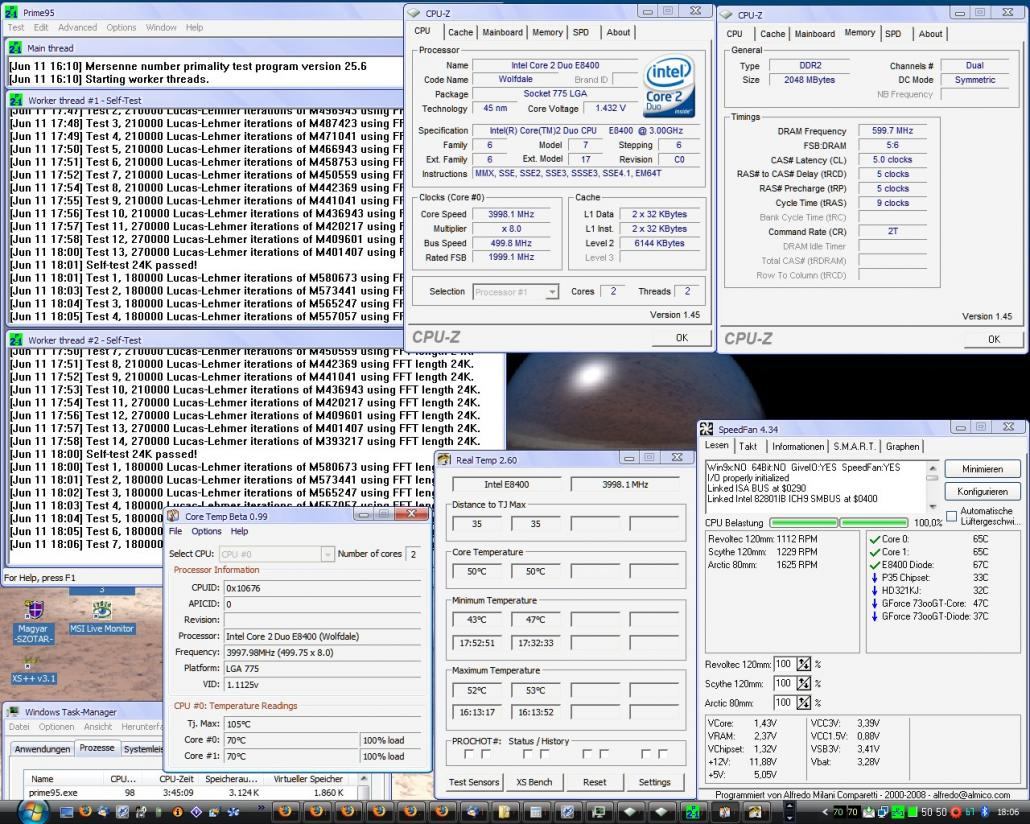
Task: Switch to SpeedFan's Takt tab
Action: click(748, 446)
